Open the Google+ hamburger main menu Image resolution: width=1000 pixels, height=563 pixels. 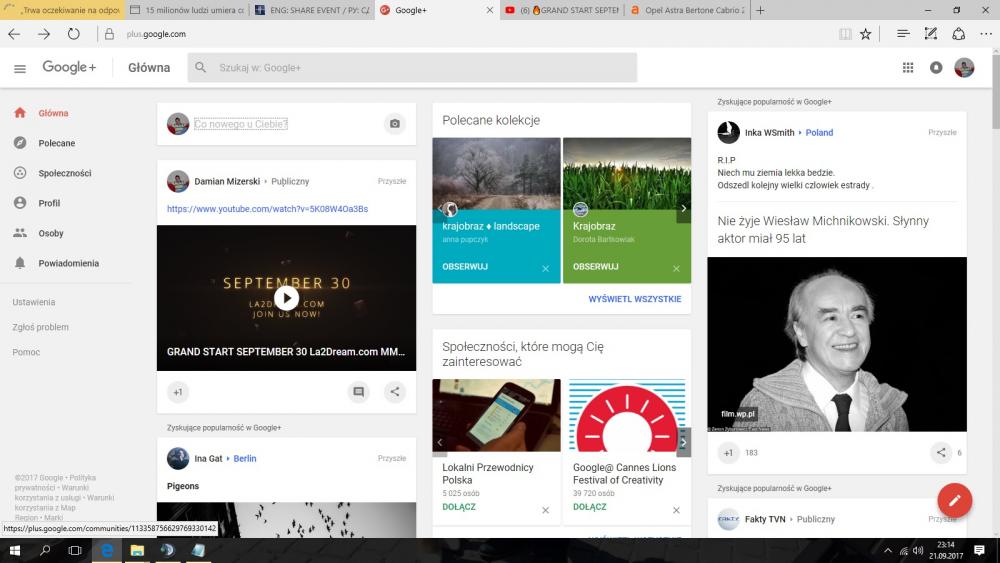pyautogui.click(x=20, y=68)
